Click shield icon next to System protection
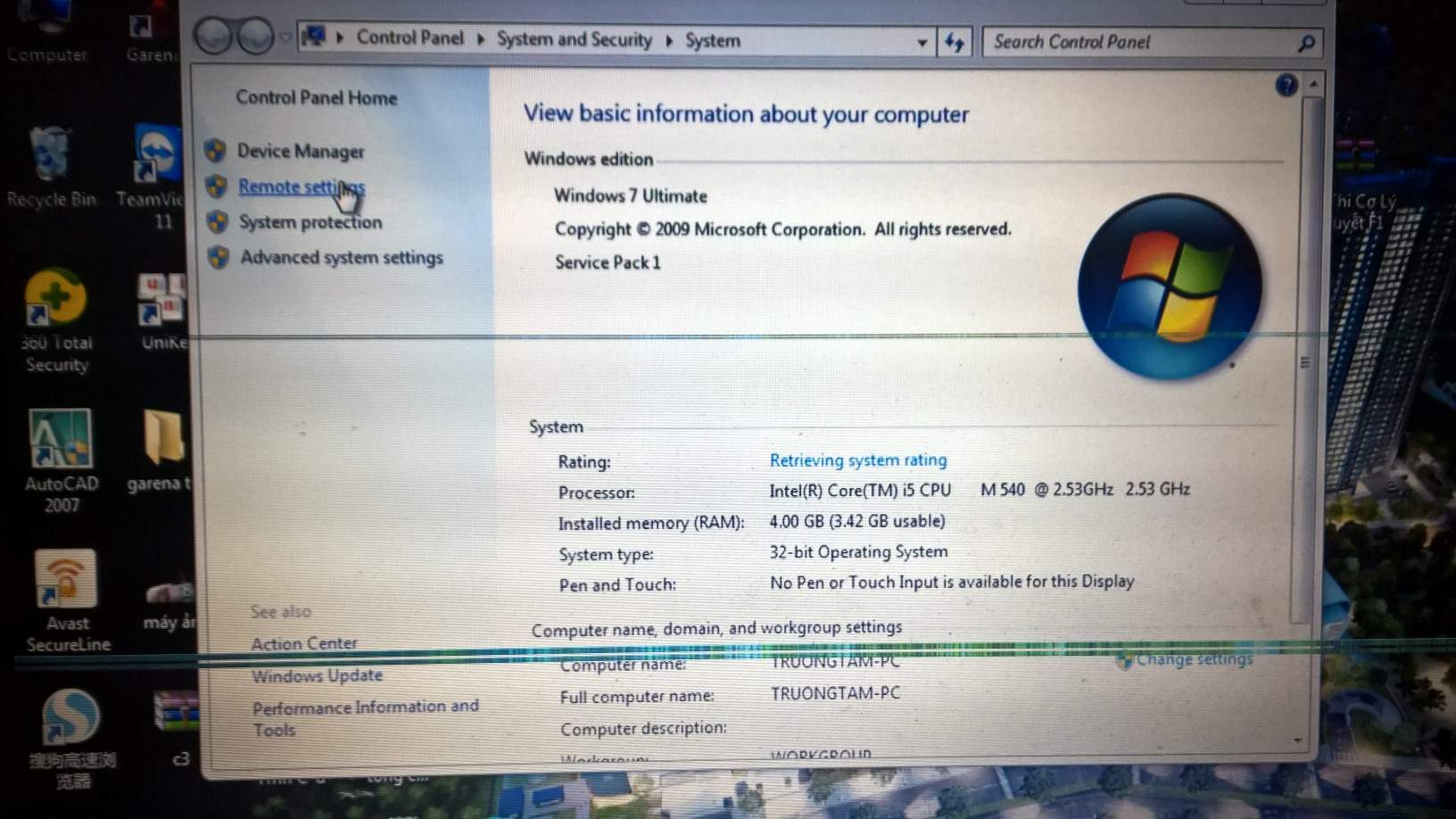Viewport: 1456px width, 819px height. pyautogui.click(x=217, y=221)
